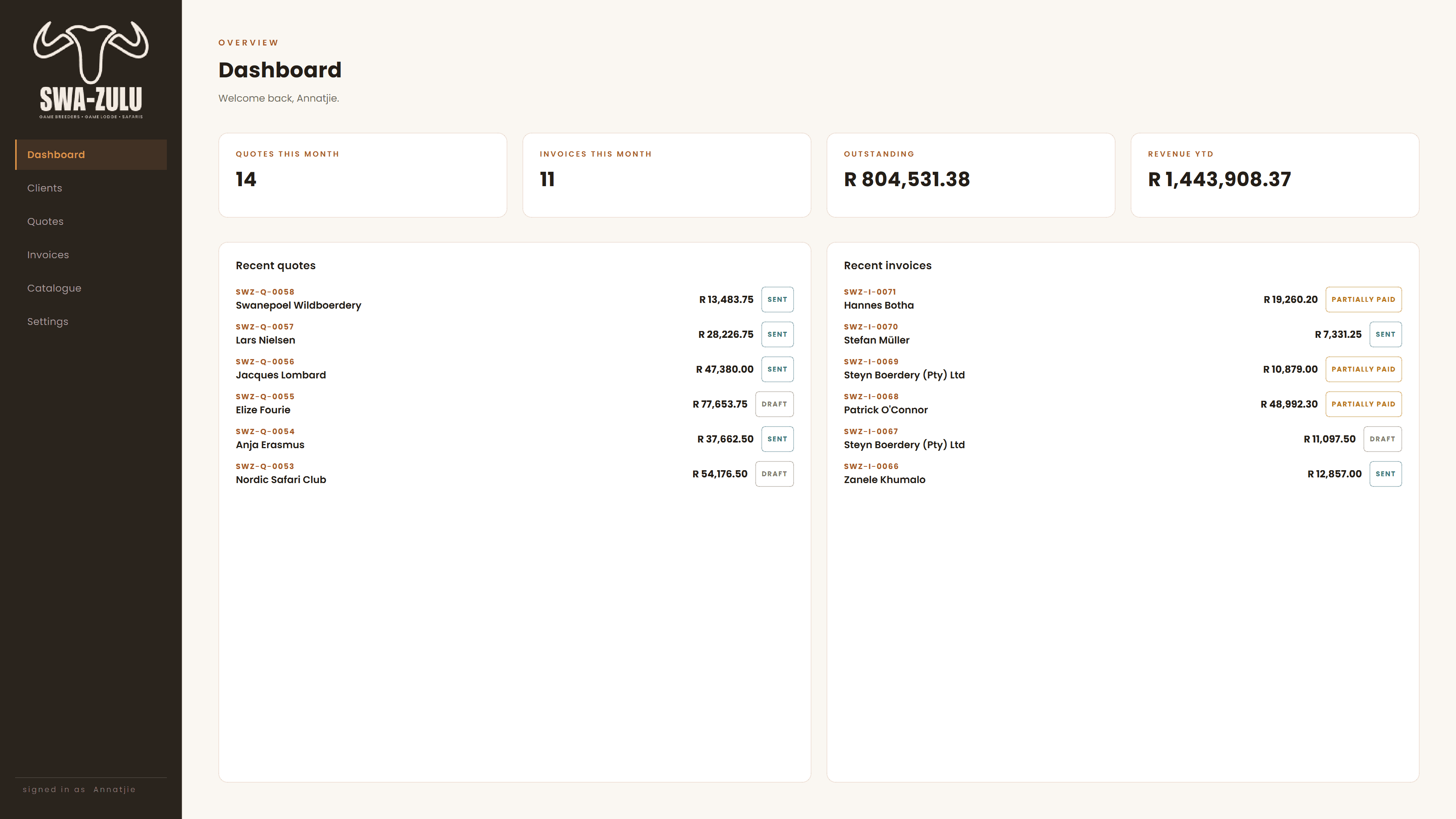
Task: Click client name Lars Nielsen
Action: tap(265, 340)
